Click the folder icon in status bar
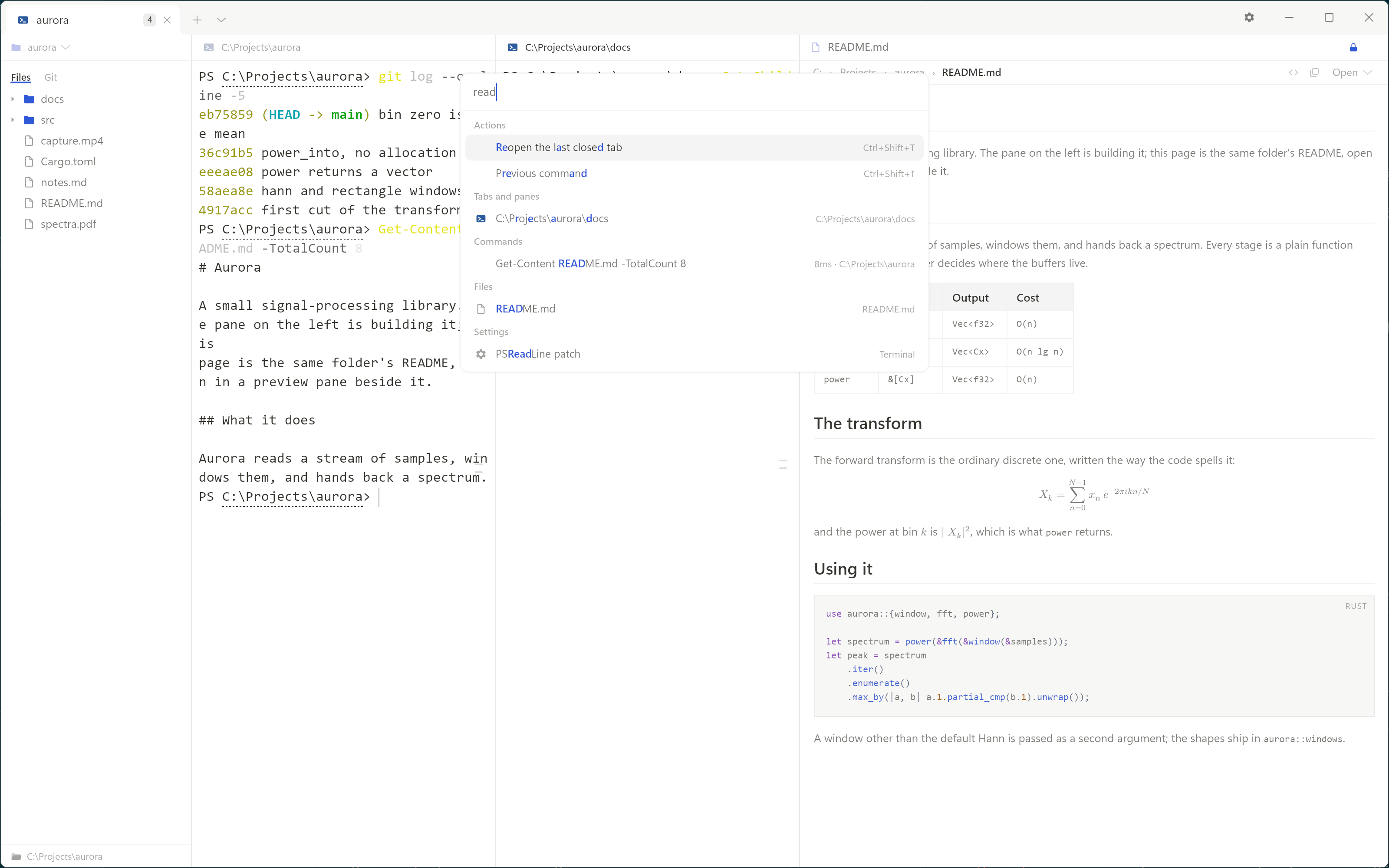This screenshot has height=868, width=1389. [16, 856]
